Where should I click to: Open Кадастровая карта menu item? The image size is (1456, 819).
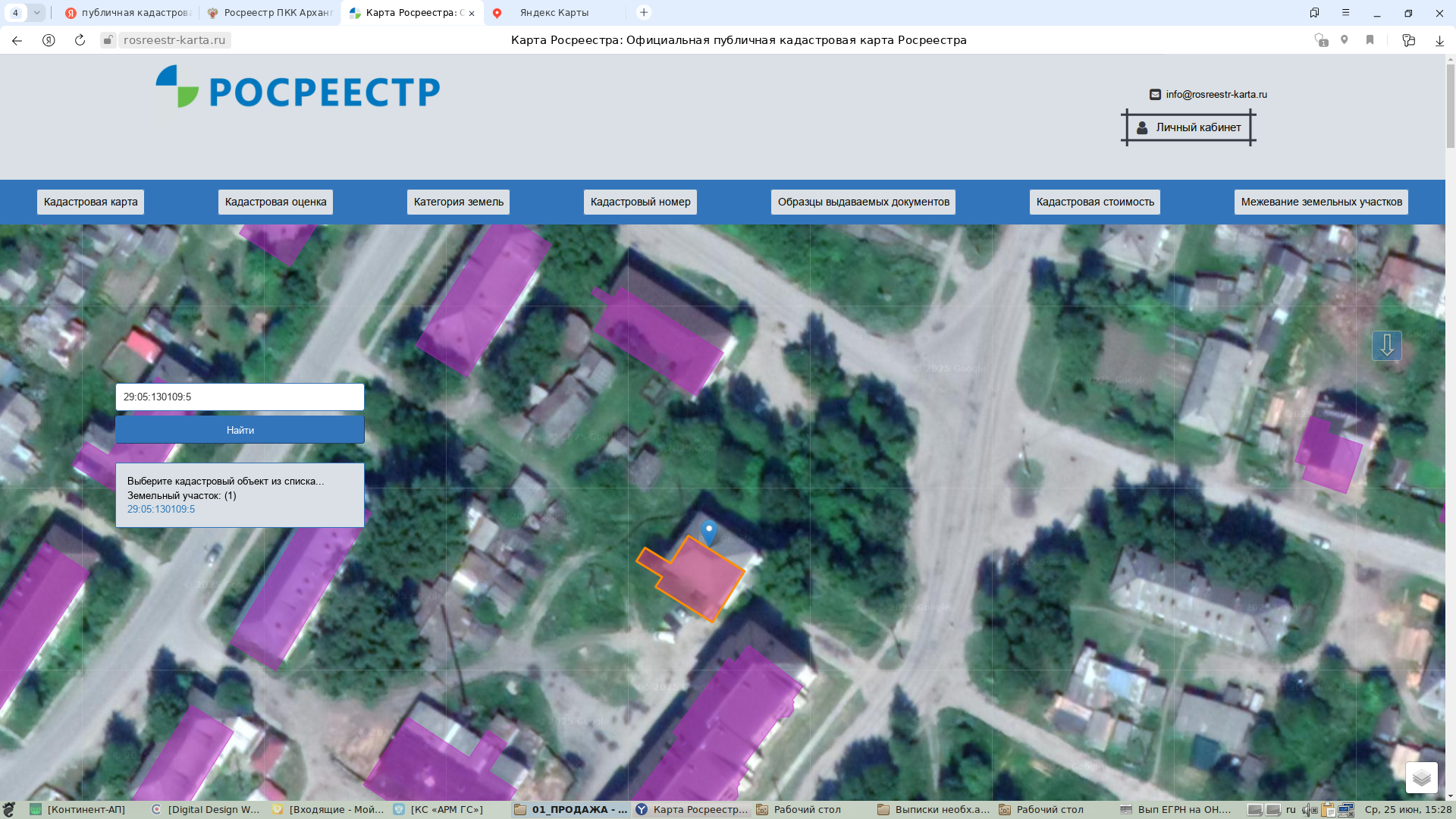[x=90, y=202]
